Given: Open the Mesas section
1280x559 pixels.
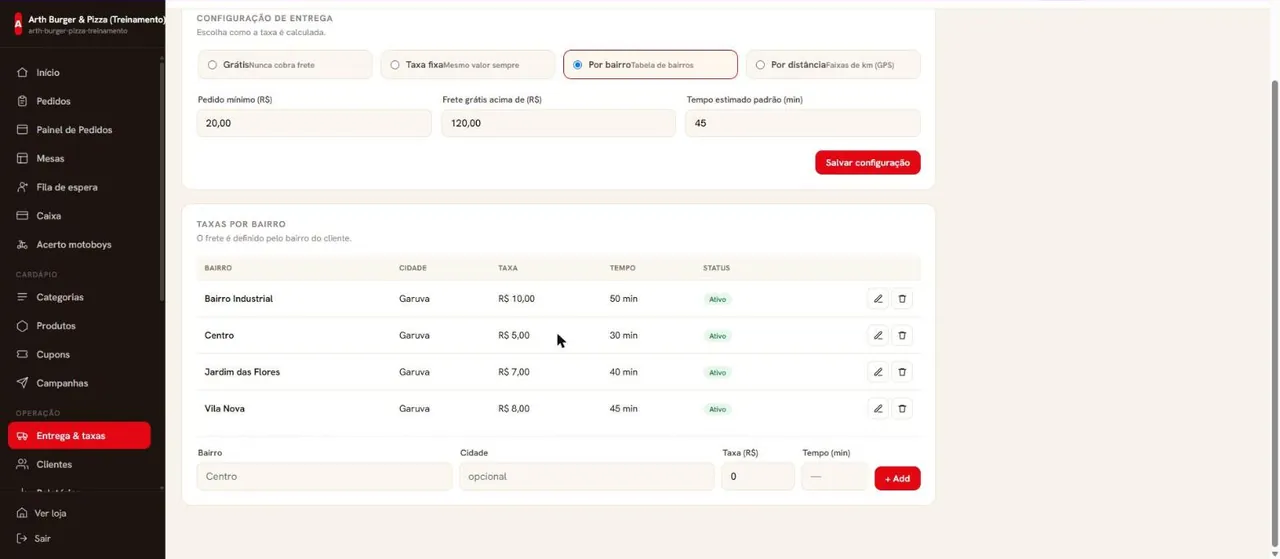Looking at the screenshot, I should [79, 158].
